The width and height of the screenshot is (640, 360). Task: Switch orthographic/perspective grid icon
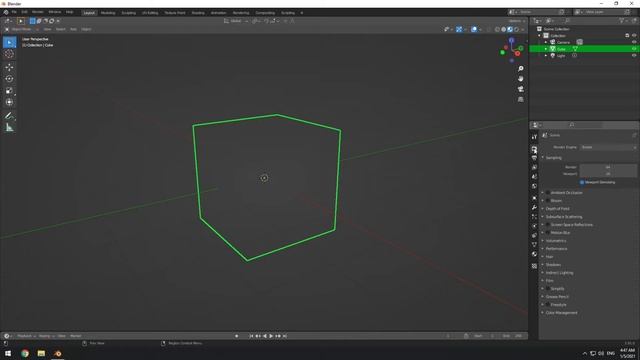520,99
